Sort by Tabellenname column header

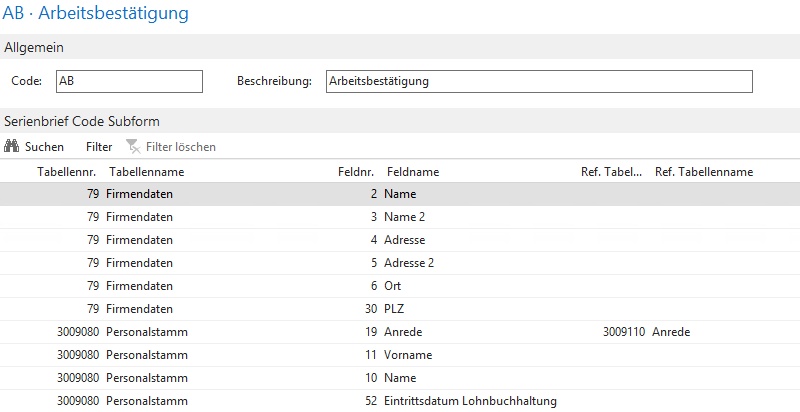[146, 172]
